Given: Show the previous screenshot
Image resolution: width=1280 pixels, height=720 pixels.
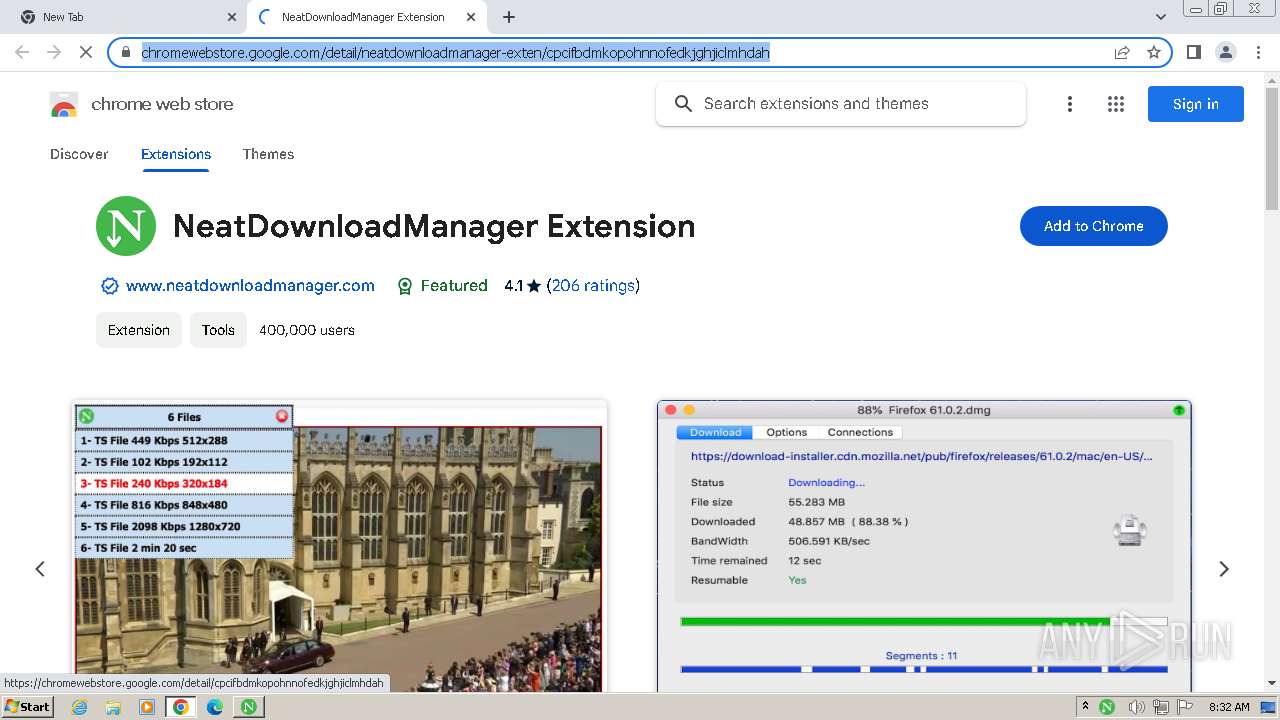Looking at the screenshot, I should pos(40,569).
